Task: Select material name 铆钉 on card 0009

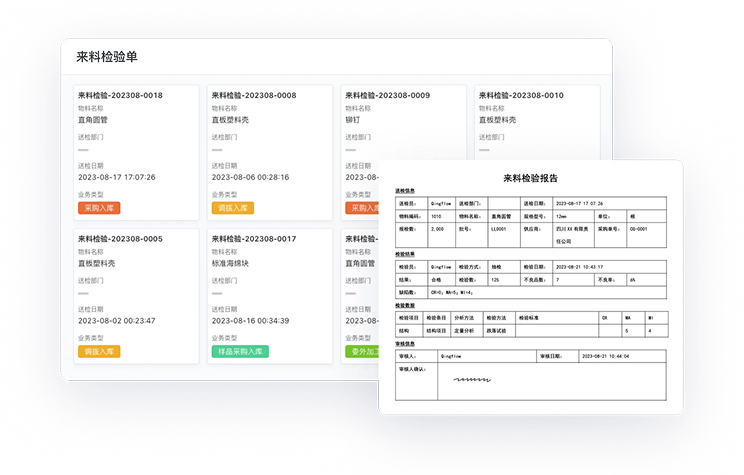Action: (x=353, y=120)
